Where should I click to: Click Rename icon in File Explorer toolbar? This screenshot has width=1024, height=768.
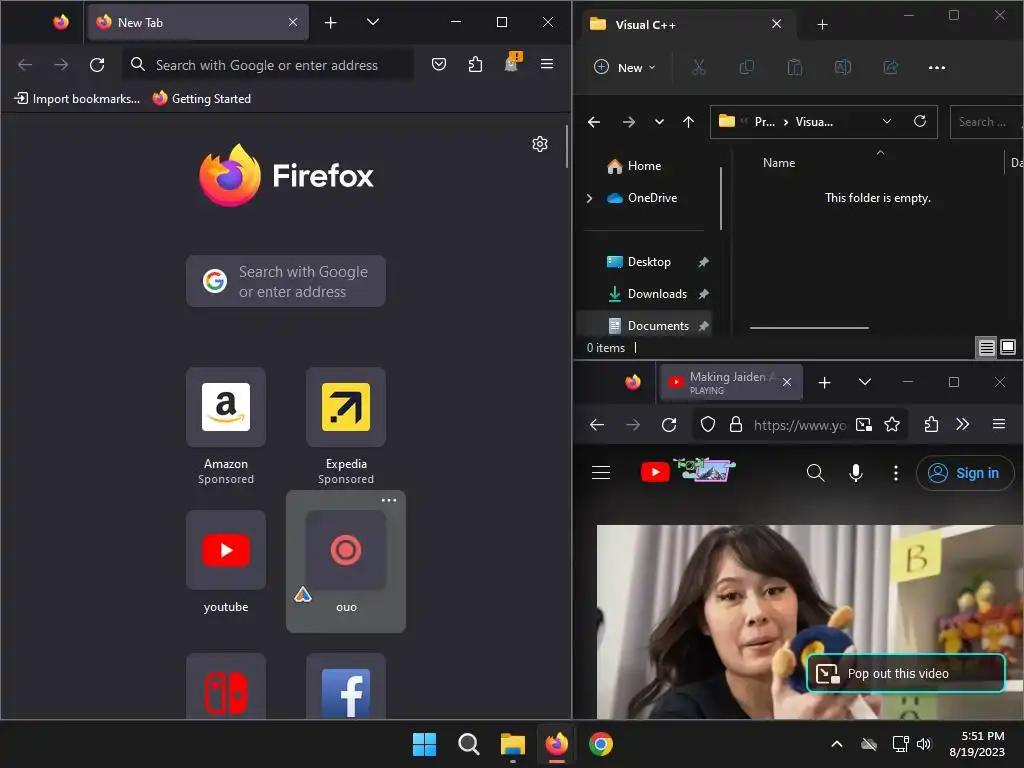(842, 67)
